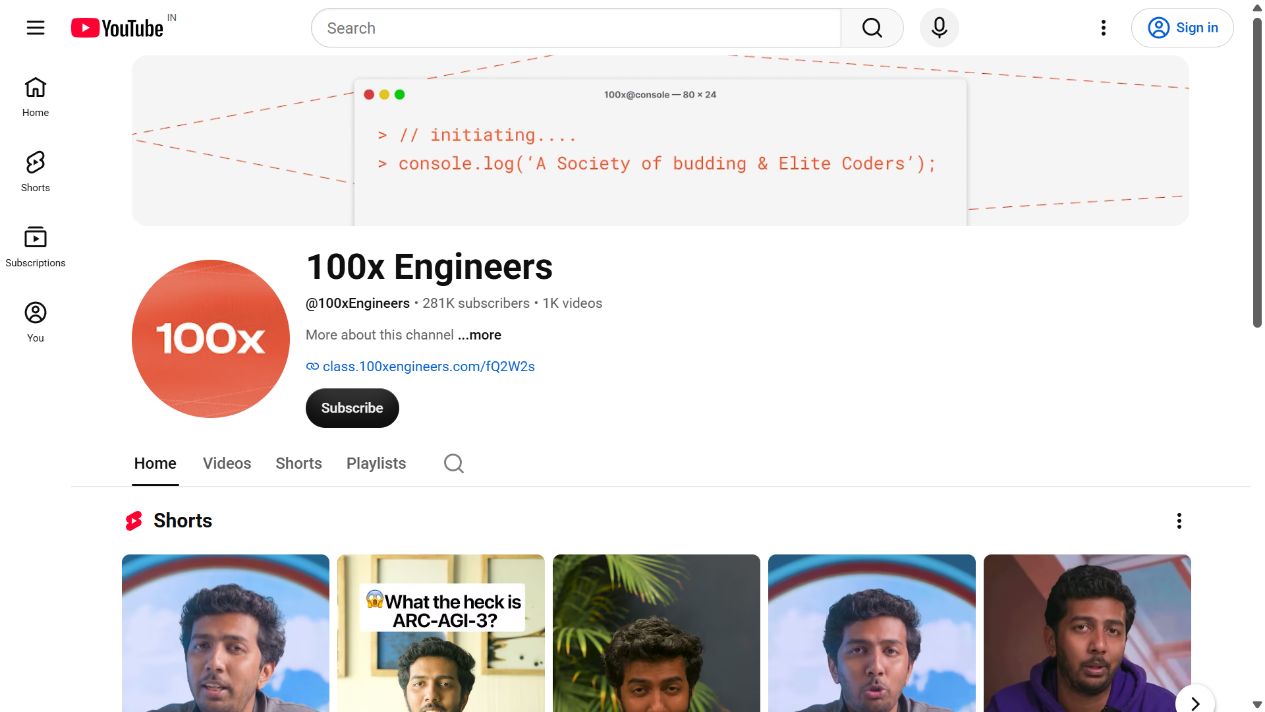Image resolution: width=1265 pixels, height=712 pixels.
Task: Expand channel description with ...more
Action: coord(479,335)
